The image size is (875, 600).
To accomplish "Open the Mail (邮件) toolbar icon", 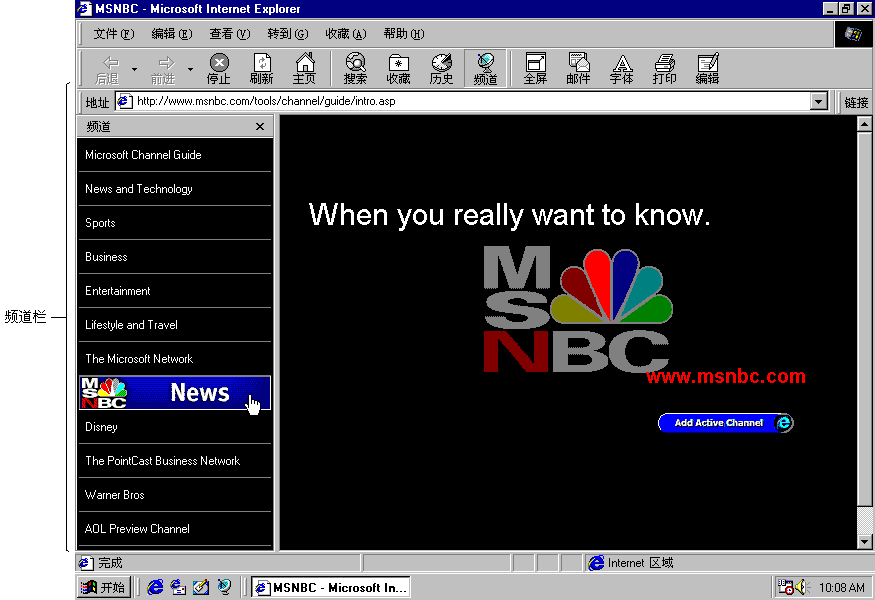I will coord(578,68).
